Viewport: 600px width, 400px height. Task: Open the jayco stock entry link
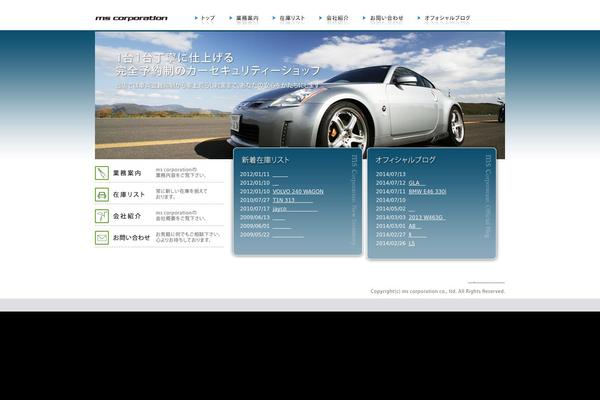pos(295,209)
